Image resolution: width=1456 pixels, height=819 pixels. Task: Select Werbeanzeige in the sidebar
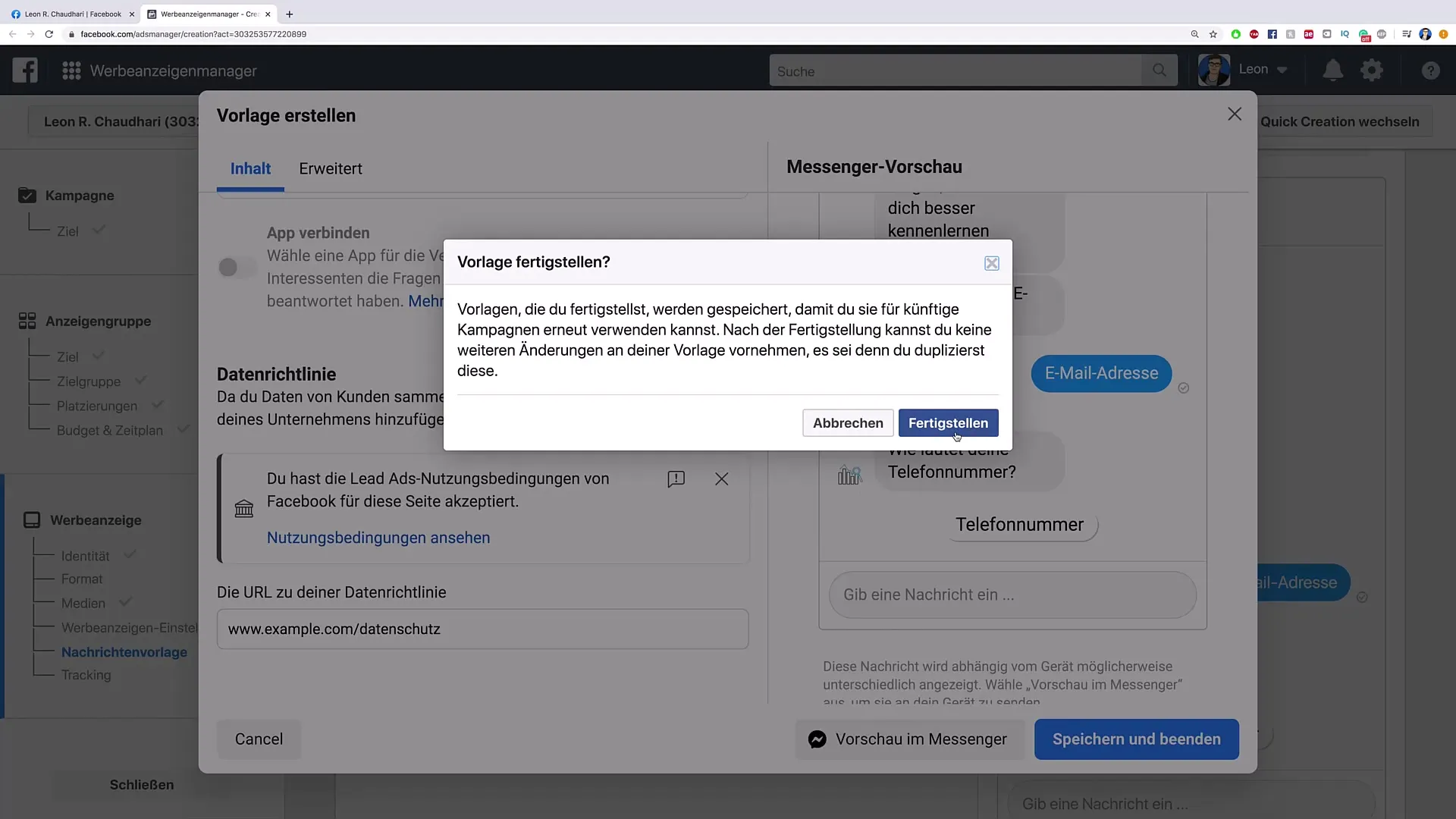point(96,520)
